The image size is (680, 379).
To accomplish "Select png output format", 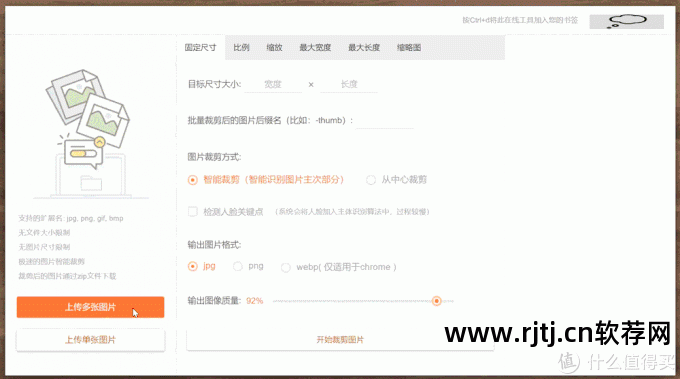I will [238, 266].
